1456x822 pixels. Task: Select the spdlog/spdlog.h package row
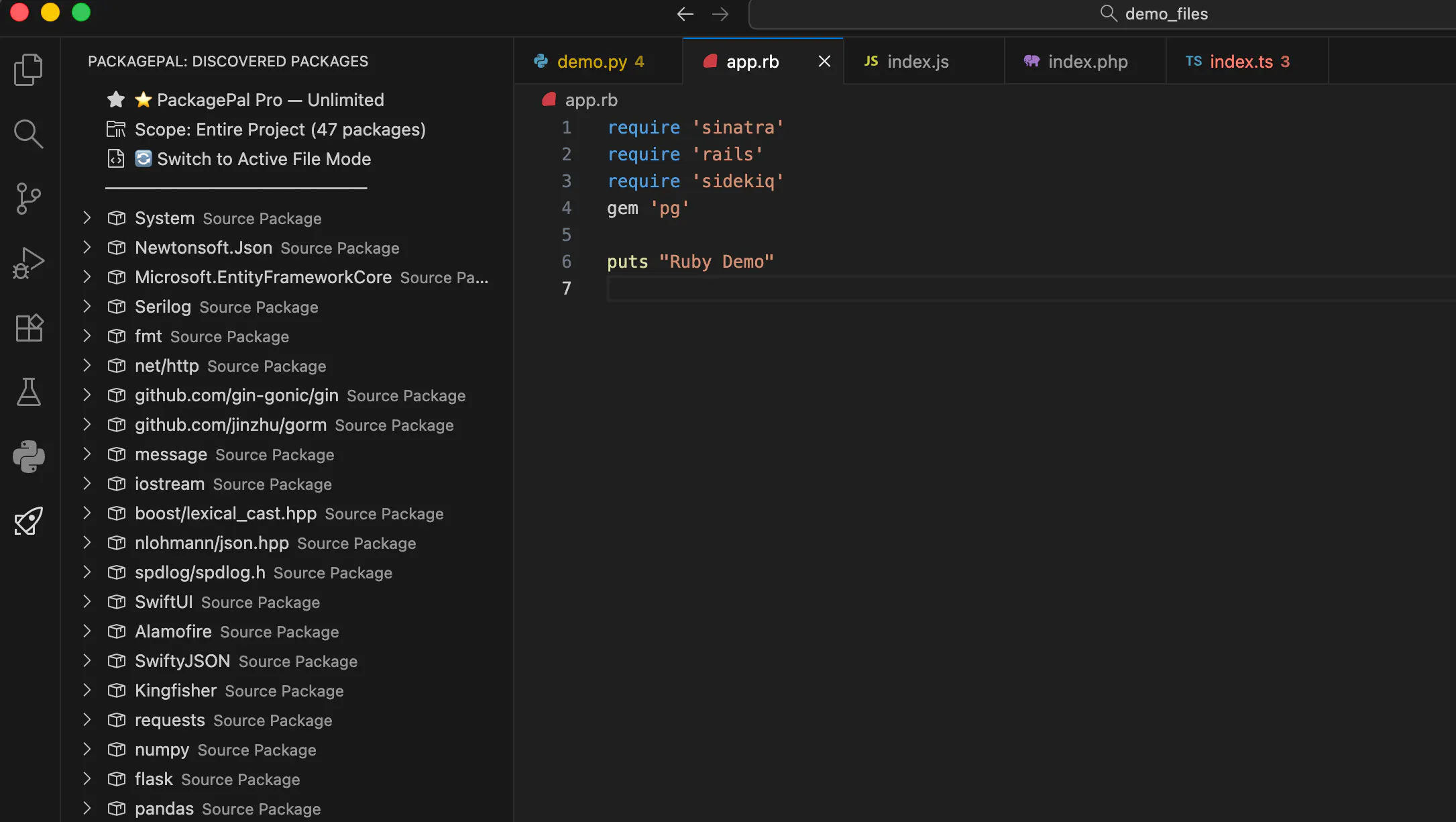(287, 572)
